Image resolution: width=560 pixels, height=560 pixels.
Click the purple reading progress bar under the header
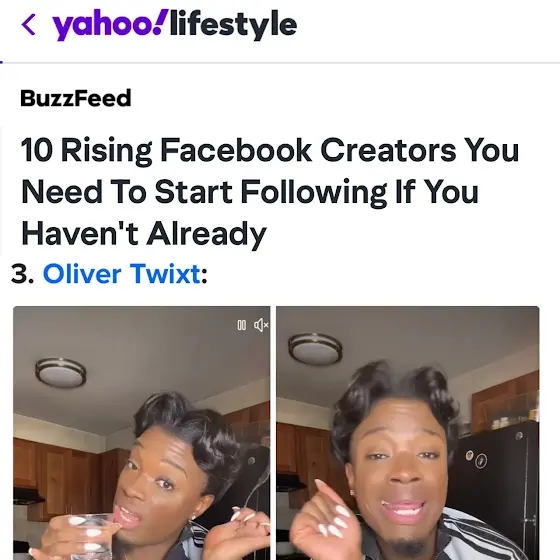tap(1, 62)
